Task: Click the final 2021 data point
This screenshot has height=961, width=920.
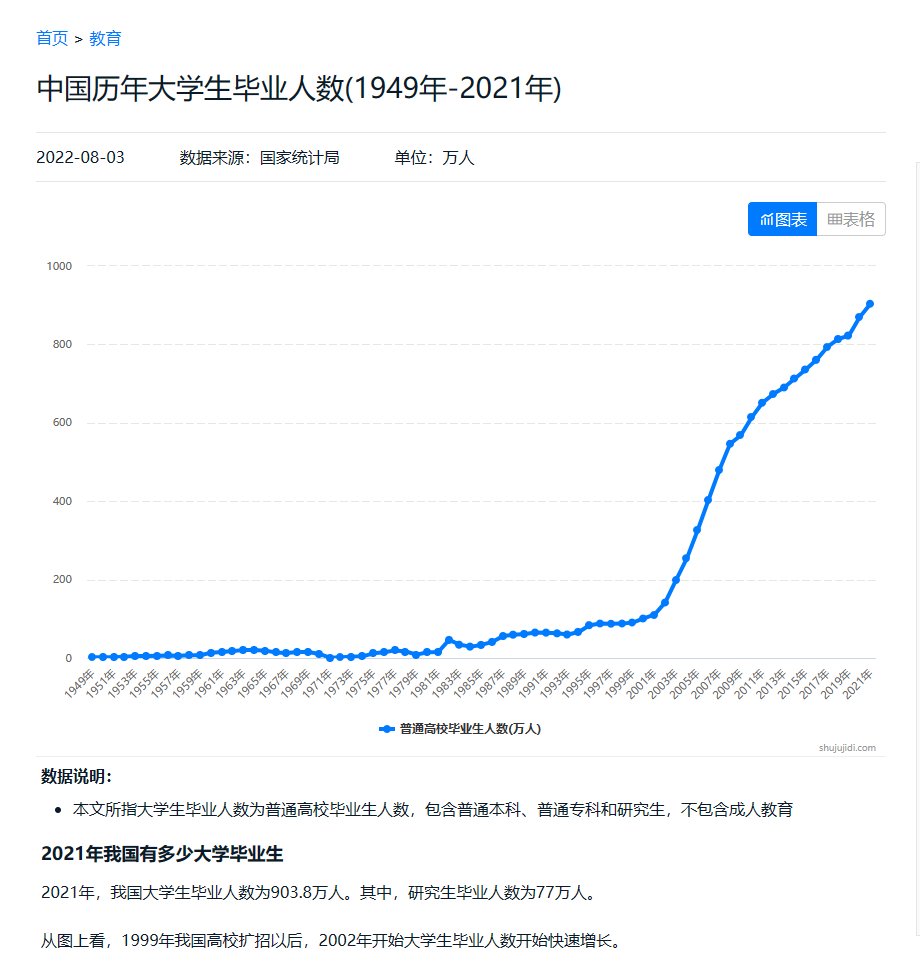Action: coord(870,304)
